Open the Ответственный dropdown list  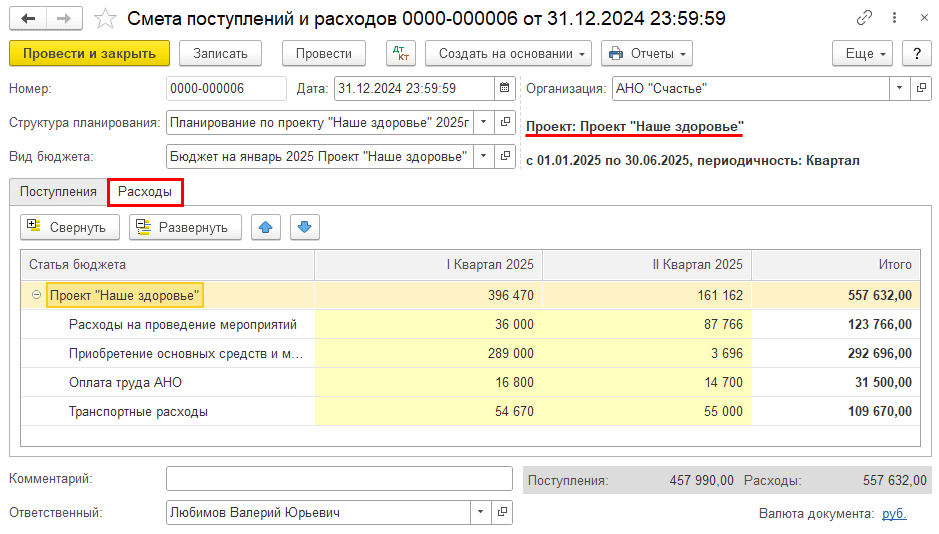(x=481, y=513)
